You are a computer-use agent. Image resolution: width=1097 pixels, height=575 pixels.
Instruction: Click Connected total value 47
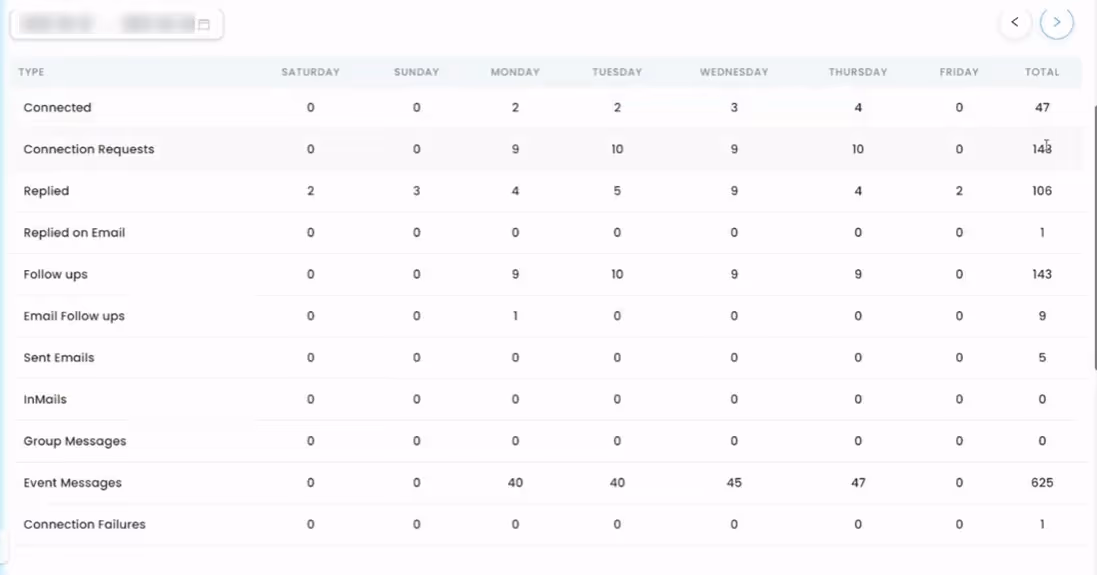[1042, 108]
